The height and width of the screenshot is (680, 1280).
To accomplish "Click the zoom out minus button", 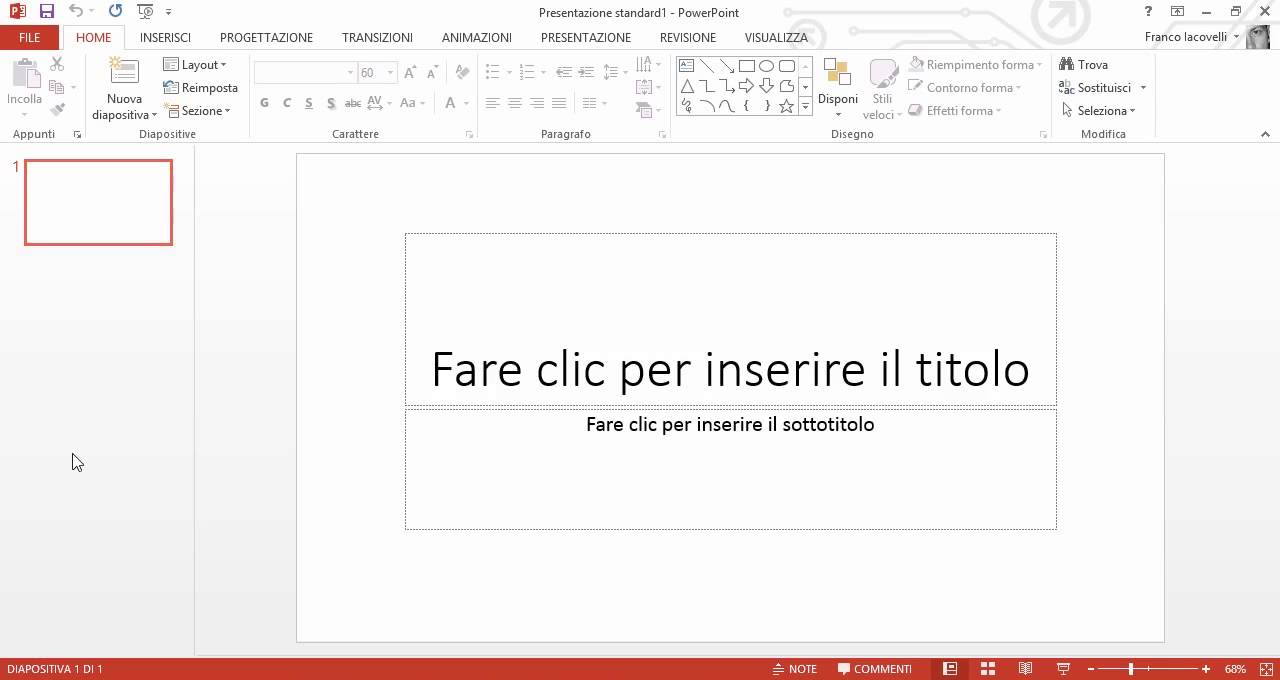I will [x=1091, y=669].
